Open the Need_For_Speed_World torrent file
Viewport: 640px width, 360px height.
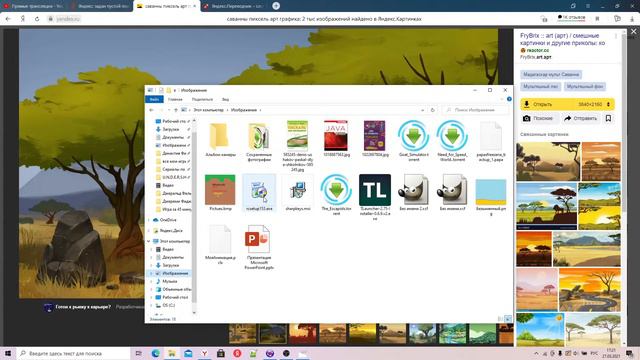click(452, 141)
